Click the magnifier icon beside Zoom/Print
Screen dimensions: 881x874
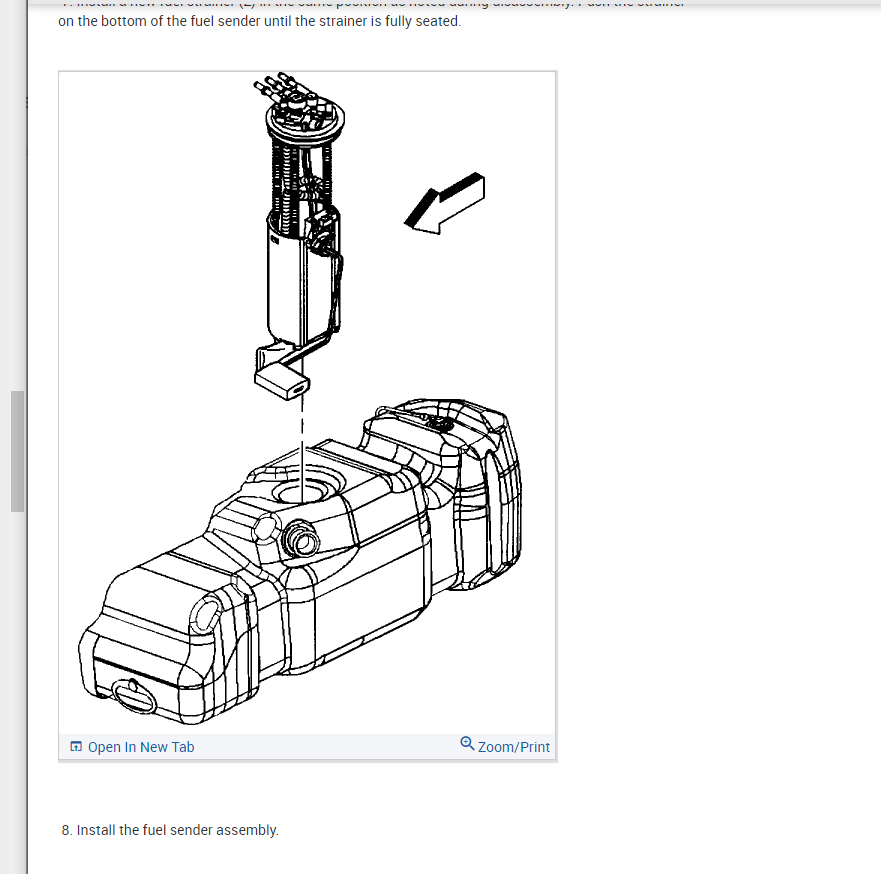coord(467,744)
